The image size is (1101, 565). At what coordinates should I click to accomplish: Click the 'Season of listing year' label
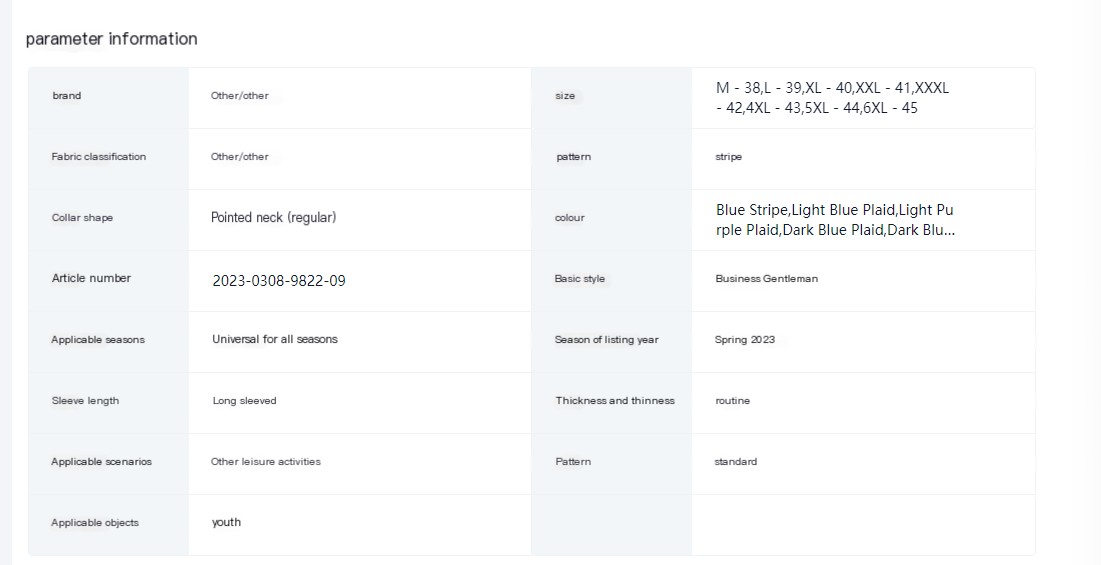tap(607, 340)
